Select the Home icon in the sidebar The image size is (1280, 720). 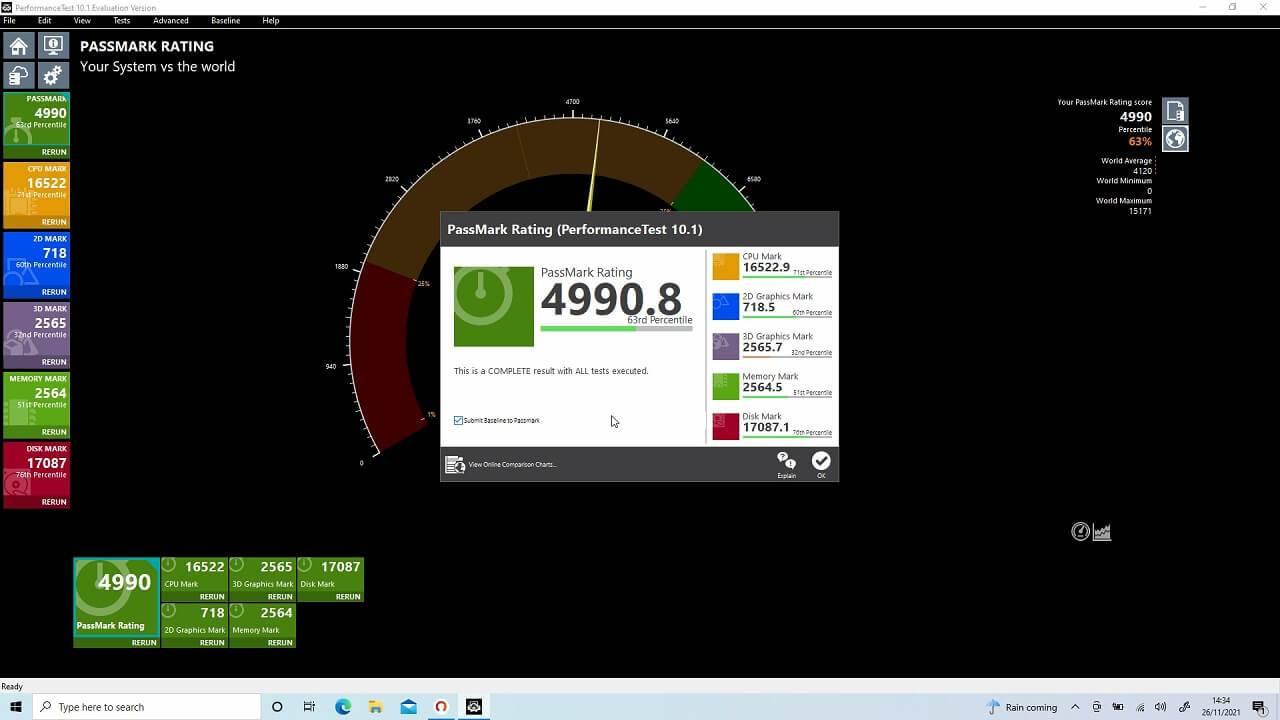click(x=18, y=45)
